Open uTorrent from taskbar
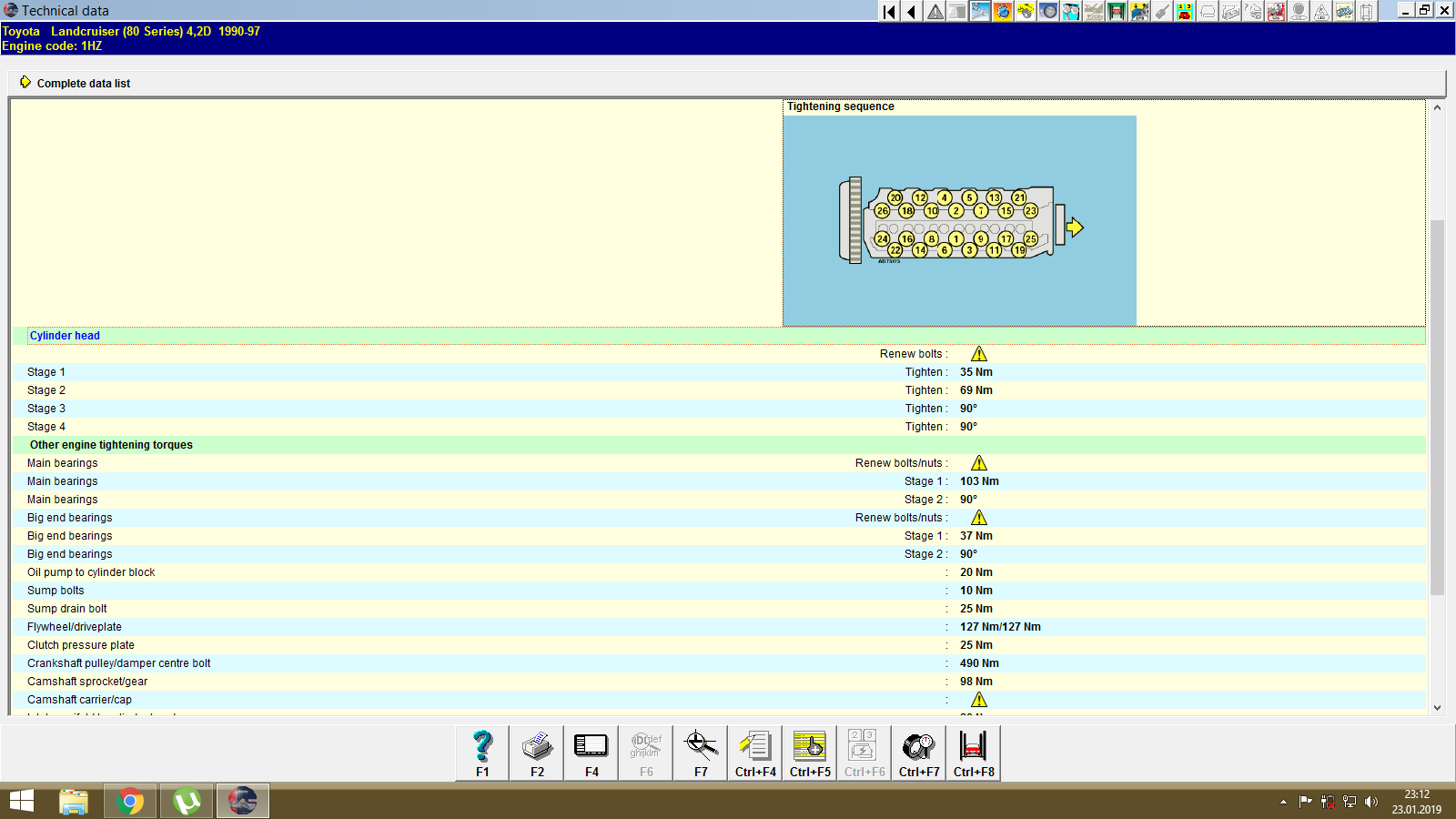Viewport: 1456px width, 819px height. pyautogui.click(x=187, y=801)
